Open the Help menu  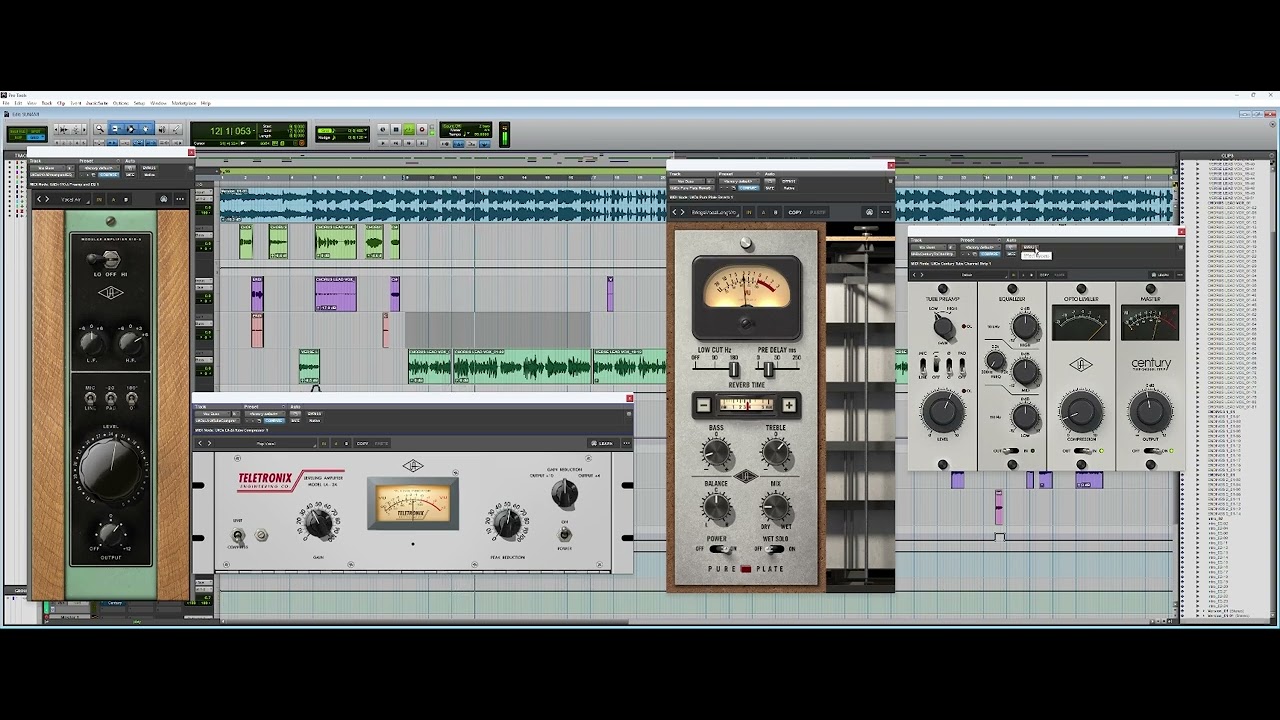tap(206, 103)
